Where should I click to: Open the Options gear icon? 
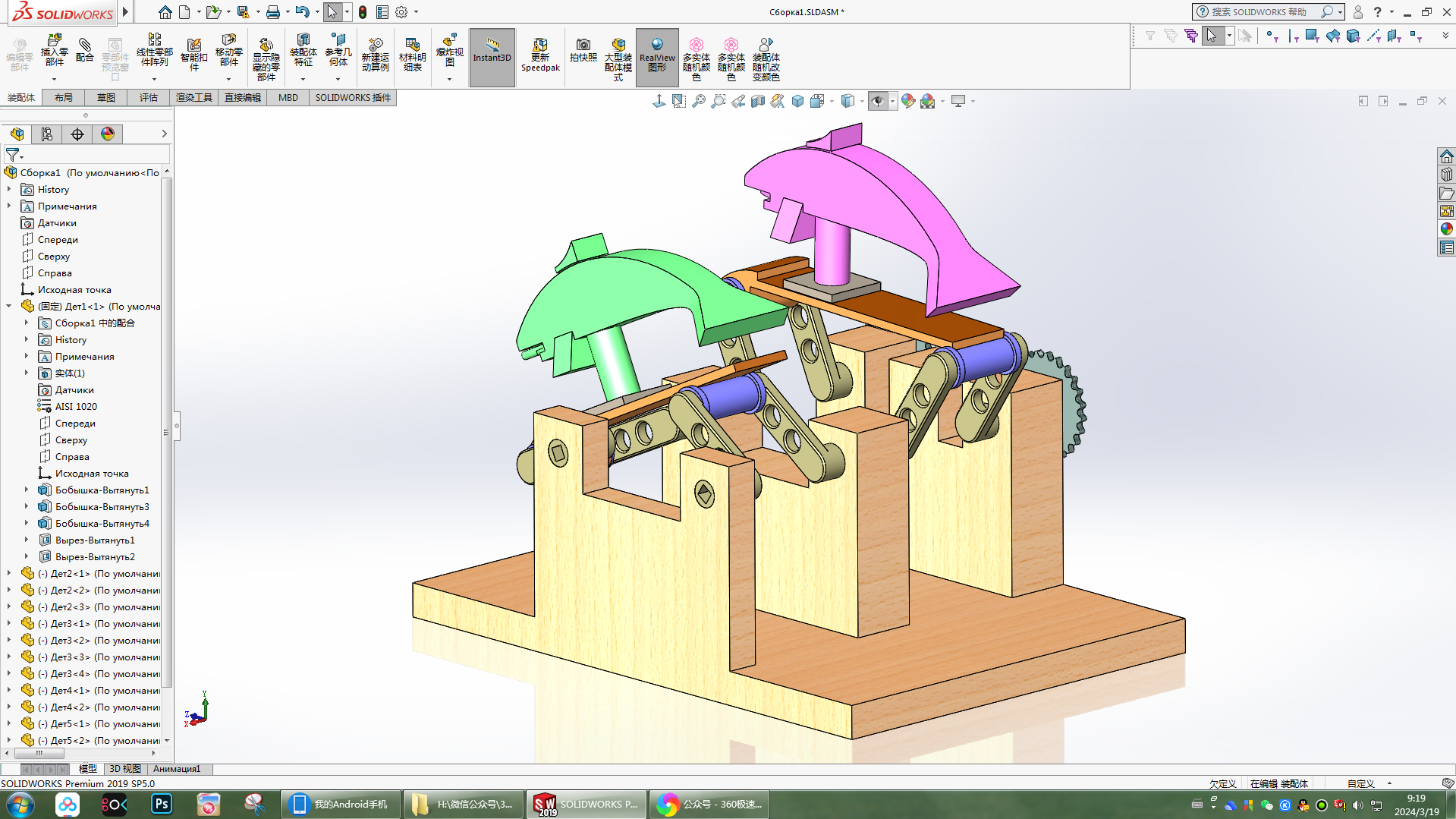(x=401, y=12)
